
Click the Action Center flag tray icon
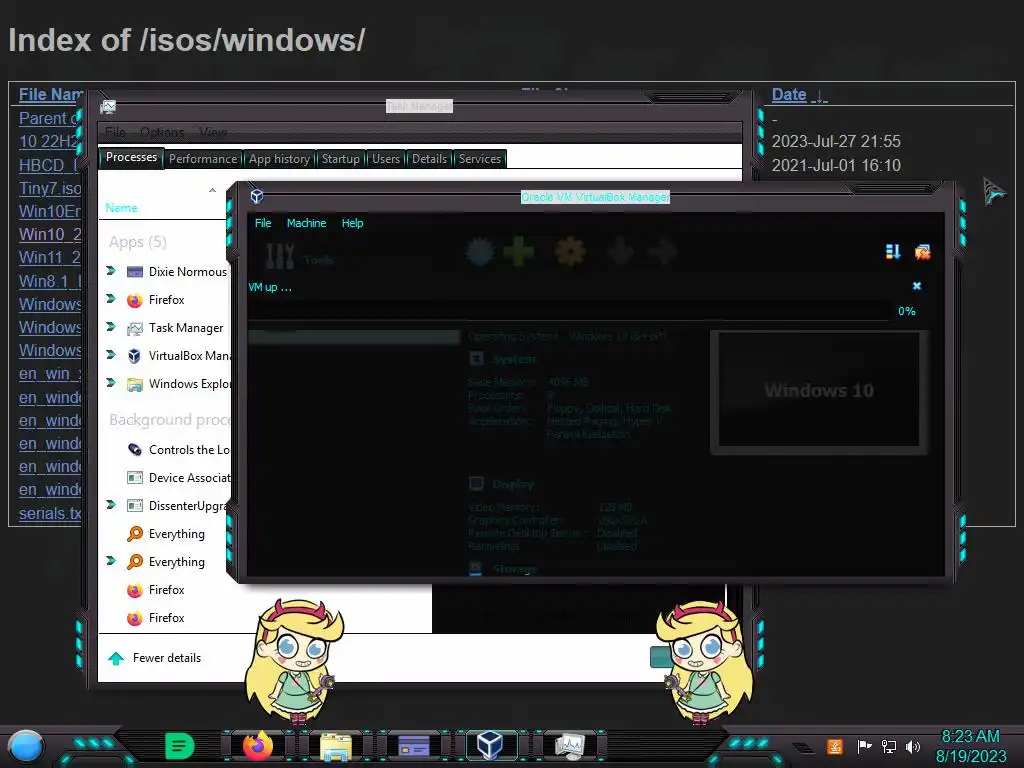pos(864,746)
